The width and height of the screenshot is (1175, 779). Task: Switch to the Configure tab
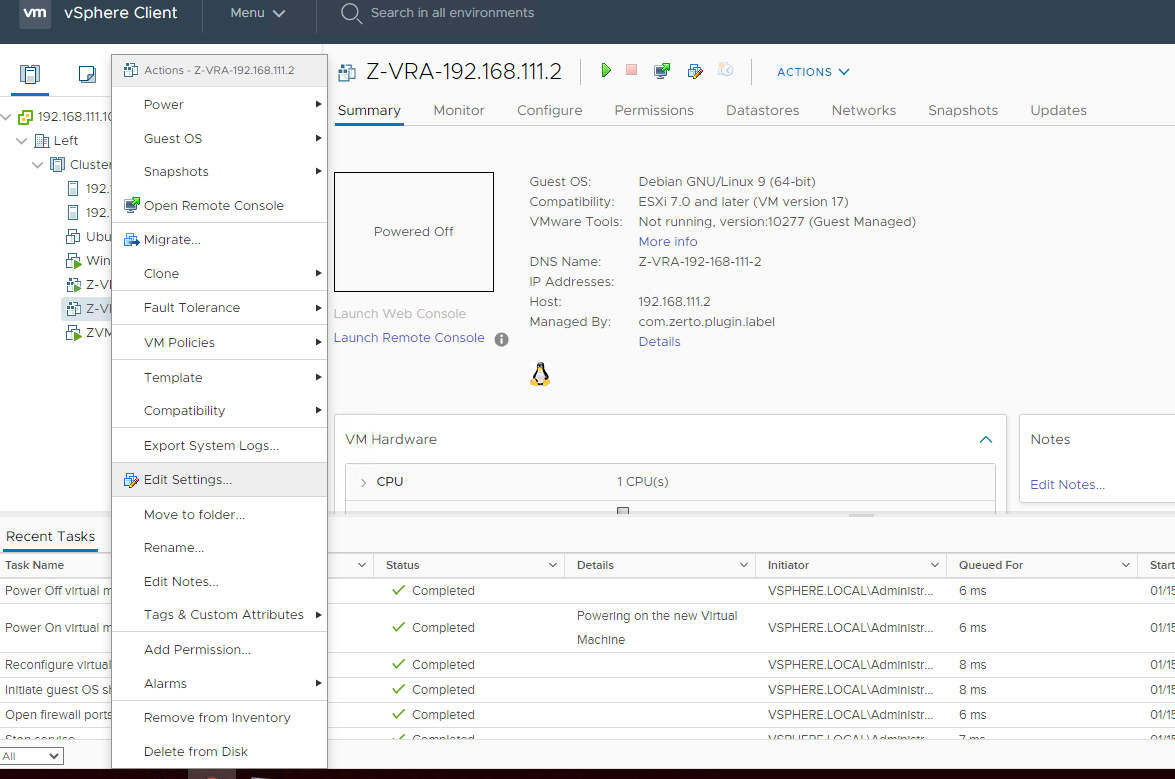(549, 110)
